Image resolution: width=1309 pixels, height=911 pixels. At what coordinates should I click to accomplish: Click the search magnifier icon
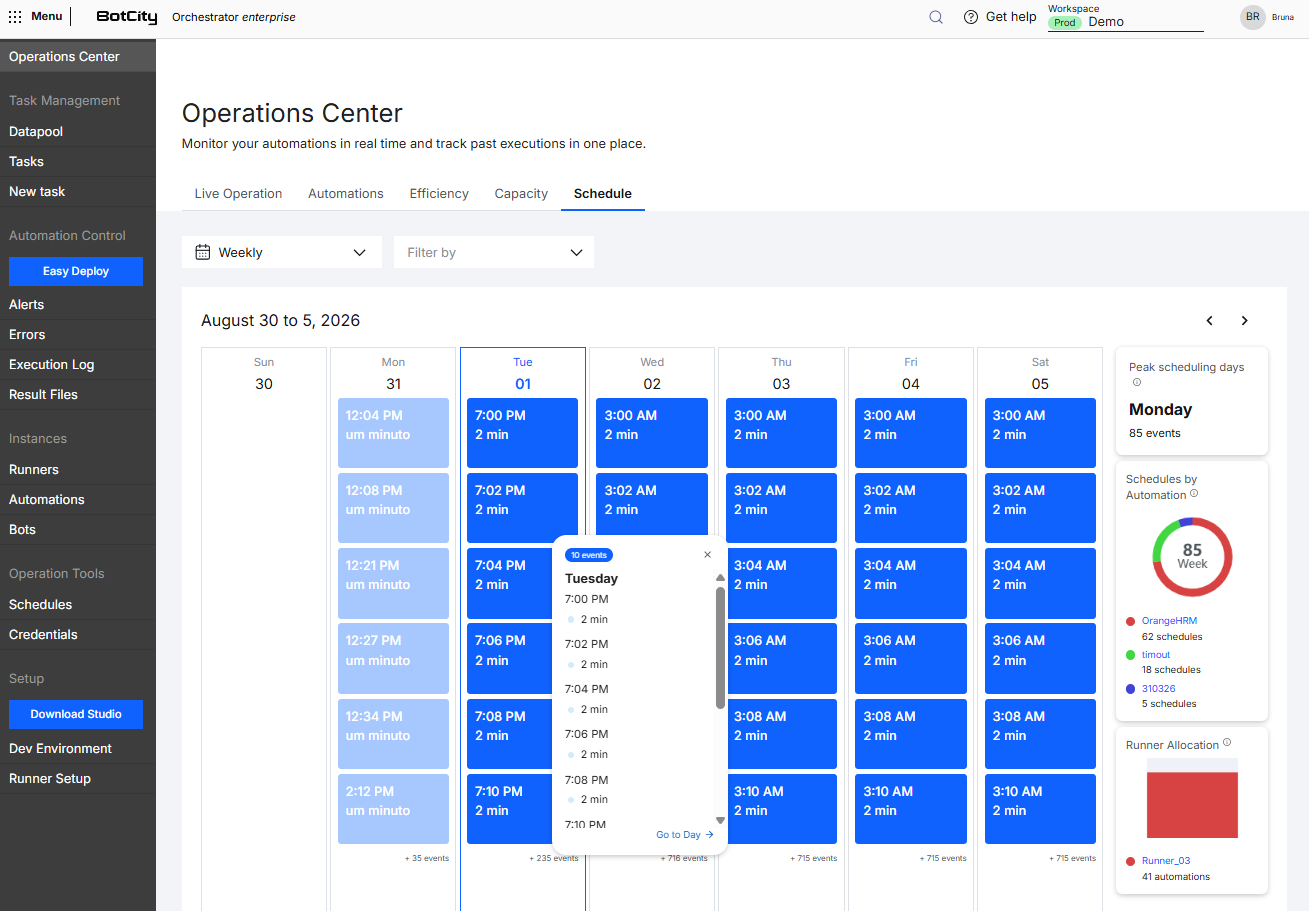click(x=936, y=17)
